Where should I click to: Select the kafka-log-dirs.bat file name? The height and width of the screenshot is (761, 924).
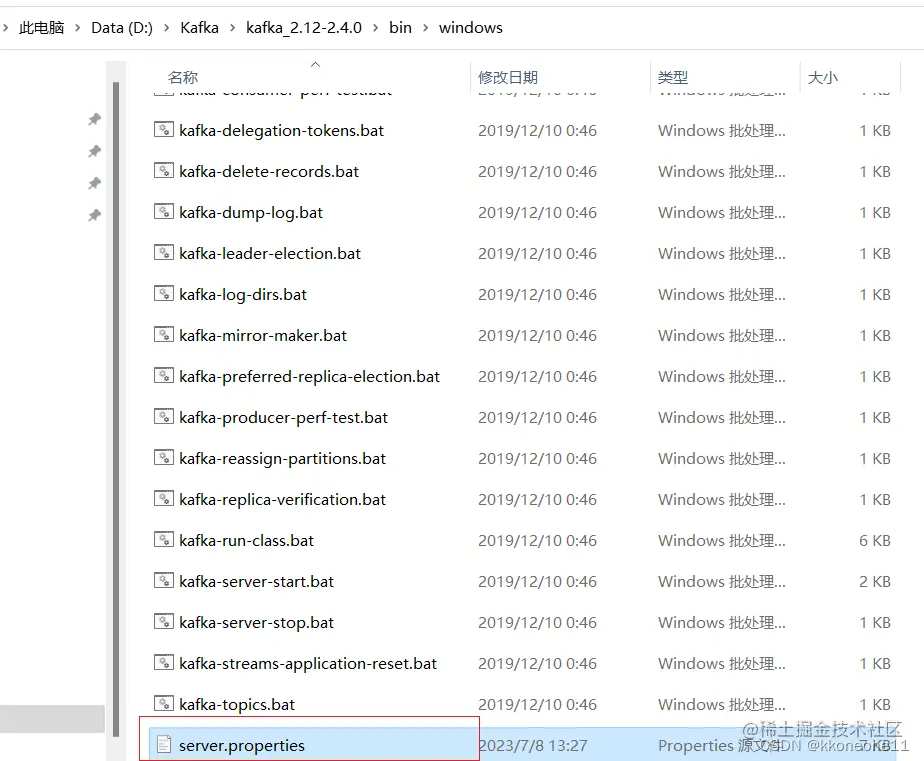pyautogui.click(x=243, y=294)
